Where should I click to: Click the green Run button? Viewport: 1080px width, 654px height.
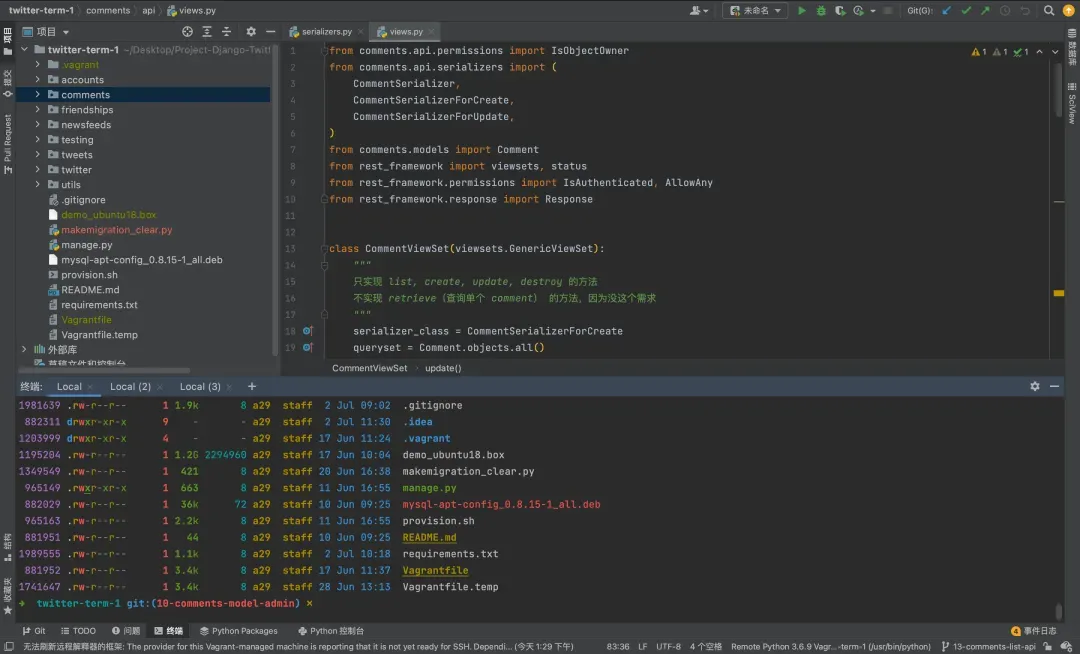coord(801,10)
